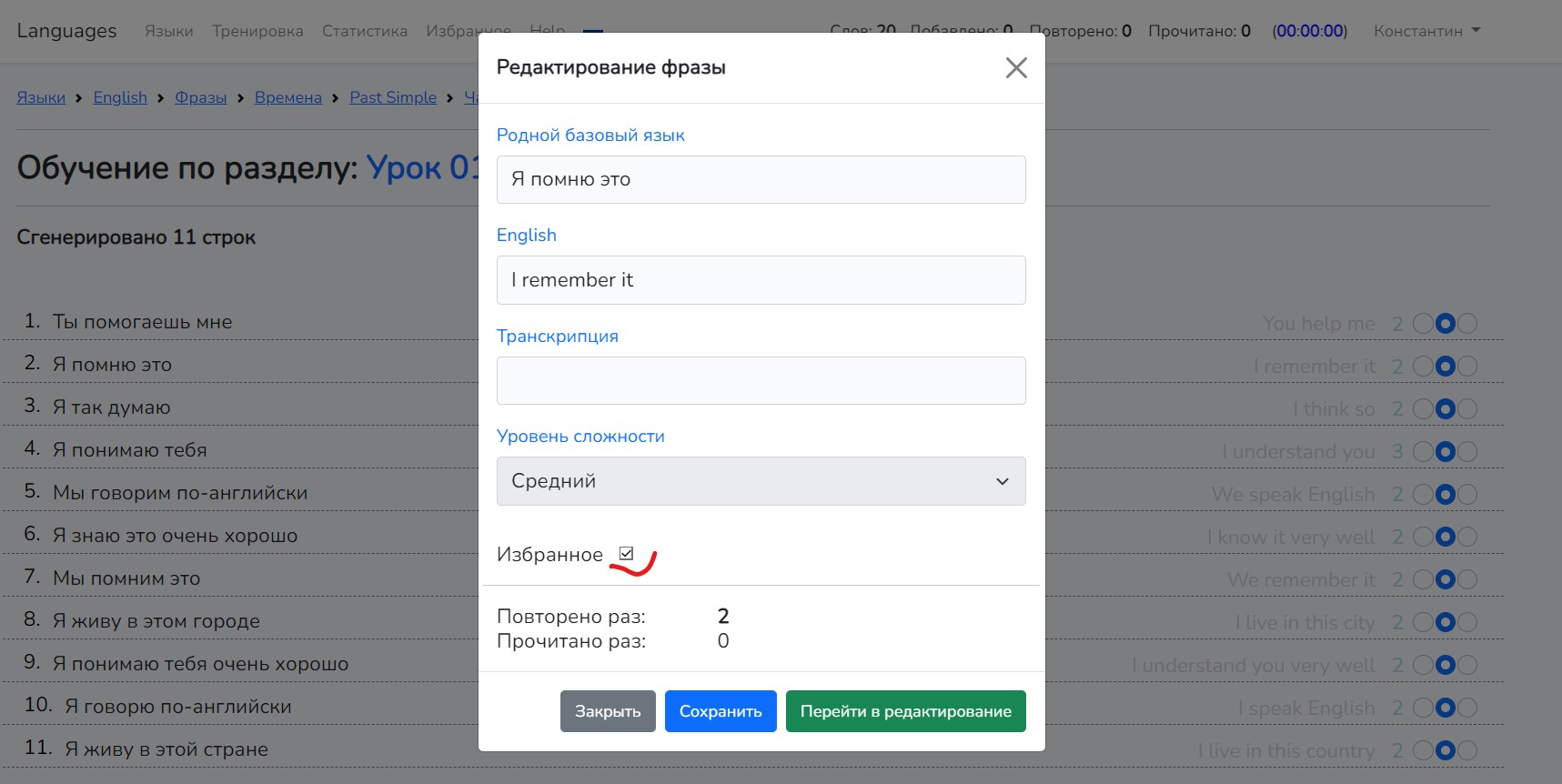Go to Тренировка in the navbar
Viewport: 1562px width, 784px height.
[257, 31]
